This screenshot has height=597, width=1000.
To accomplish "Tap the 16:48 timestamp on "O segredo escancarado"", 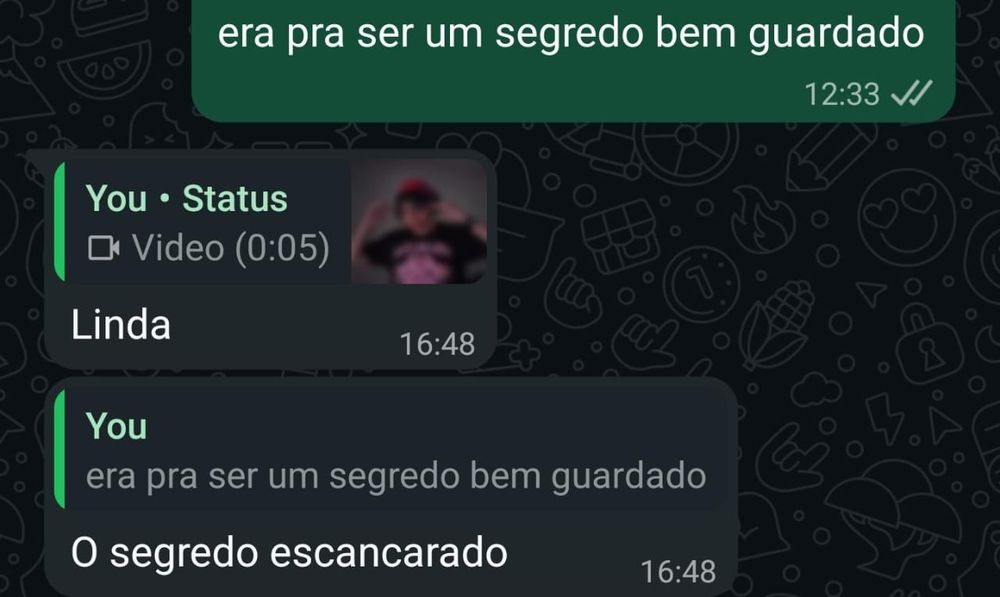I will 678,571.
